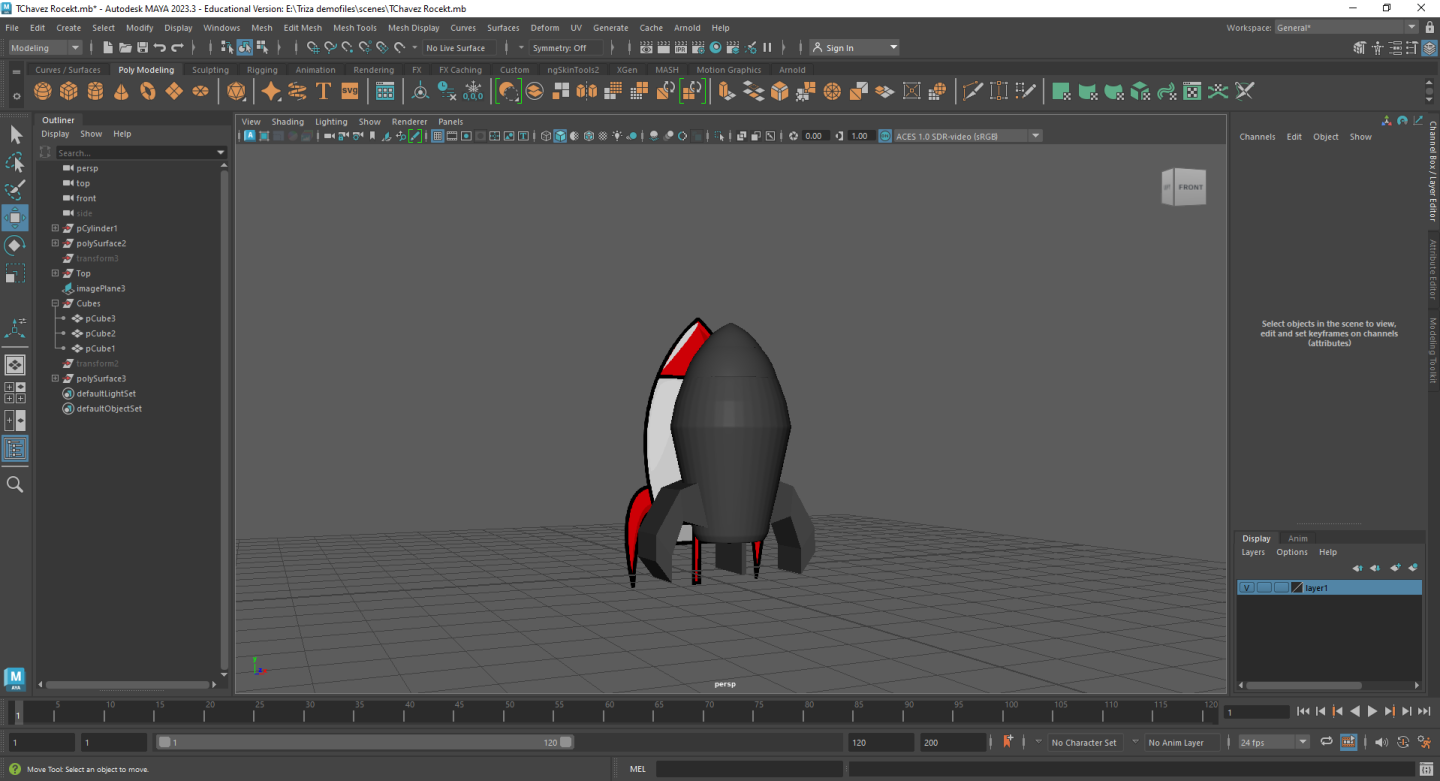Pick the Lasso Select tool
Viewport: 1440px width, 781px height.
click(15, 162)
